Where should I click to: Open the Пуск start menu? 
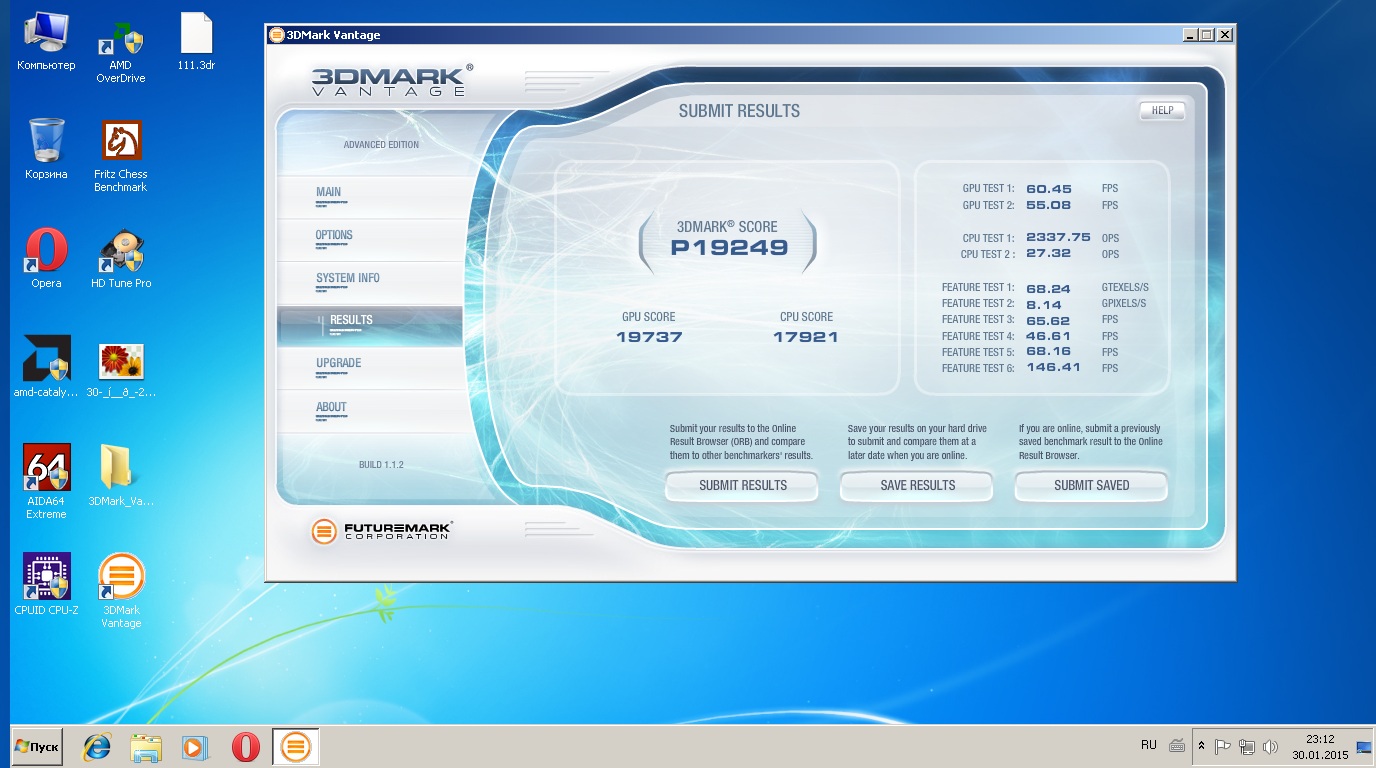pyautogui.click(x=37, y=747)
